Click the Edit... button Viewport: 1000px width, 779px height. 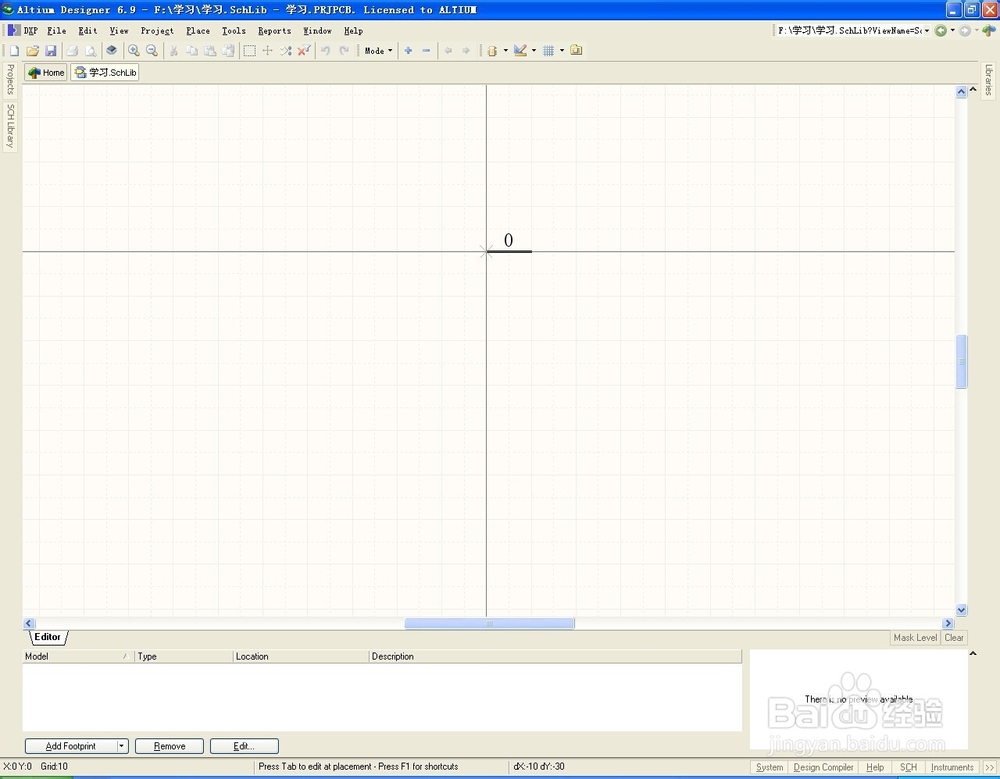[x=244, y=746]
